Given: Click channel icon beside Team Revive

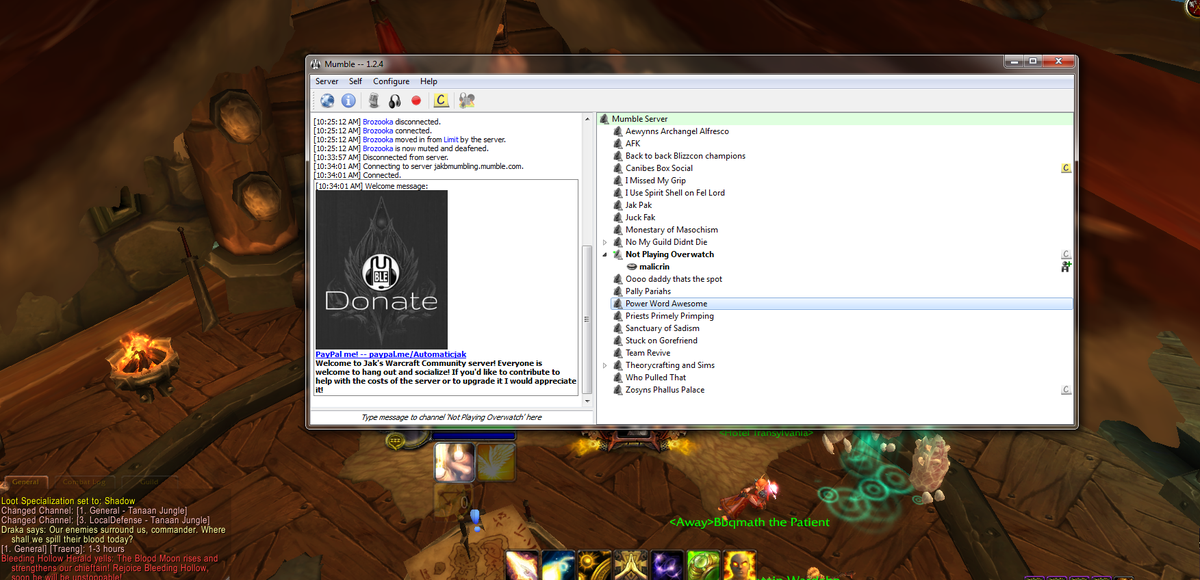Looking at the screenshot, I should point(617,353).
